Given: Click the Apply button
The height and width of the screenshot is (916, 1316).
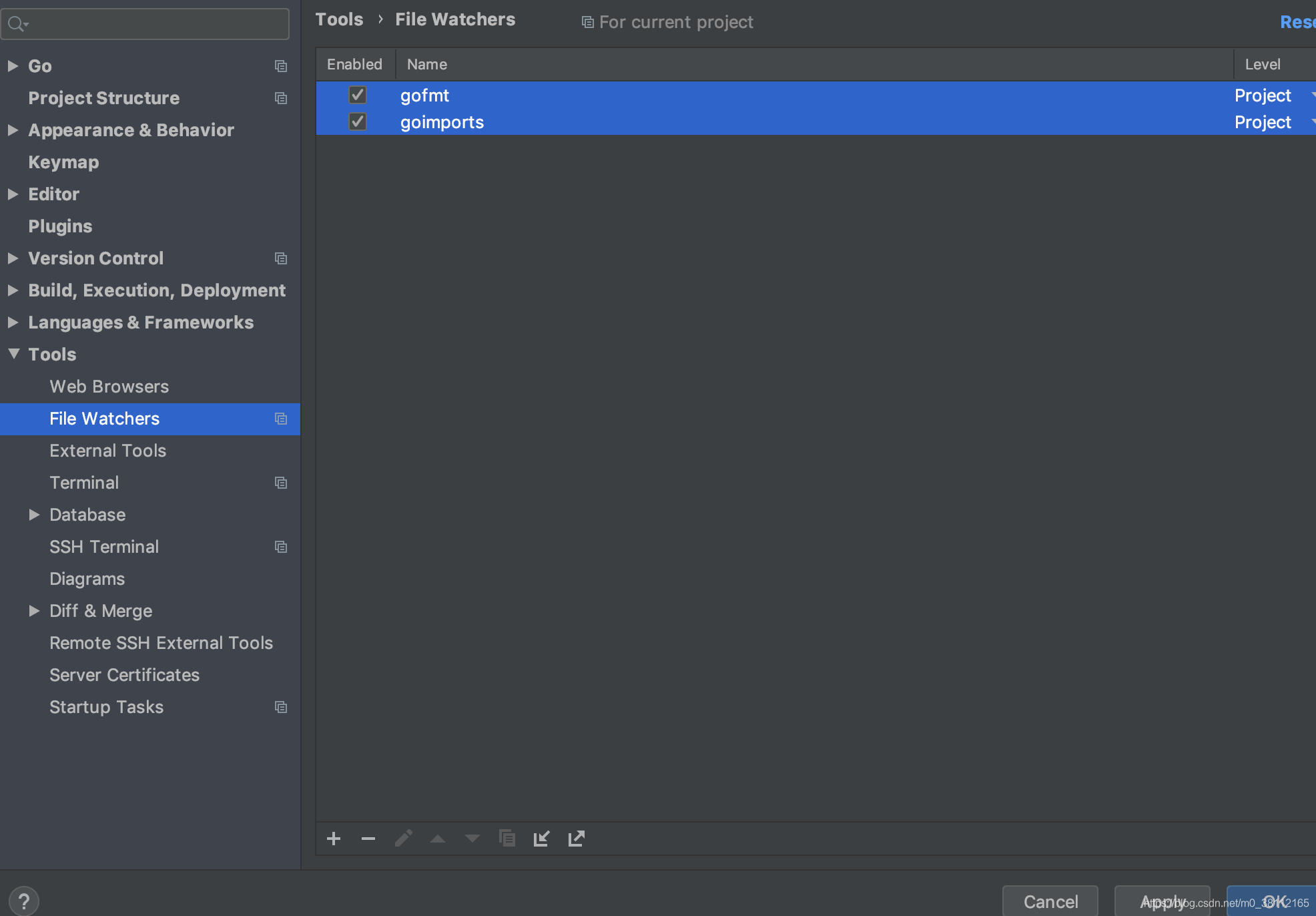Looking at the screenshot, I should pos(1162,901).
